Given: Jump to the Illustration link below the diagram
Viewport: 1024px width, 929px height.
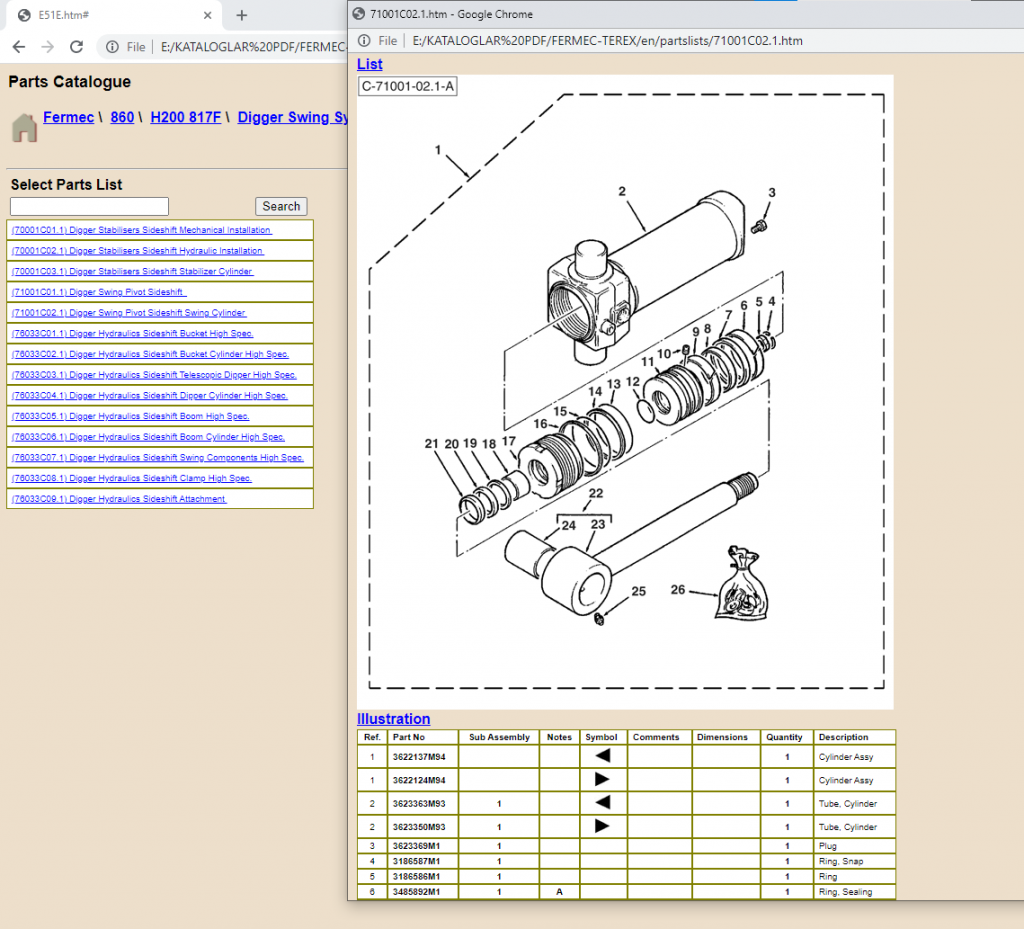Looking at the screenshot, I should 393,719.
